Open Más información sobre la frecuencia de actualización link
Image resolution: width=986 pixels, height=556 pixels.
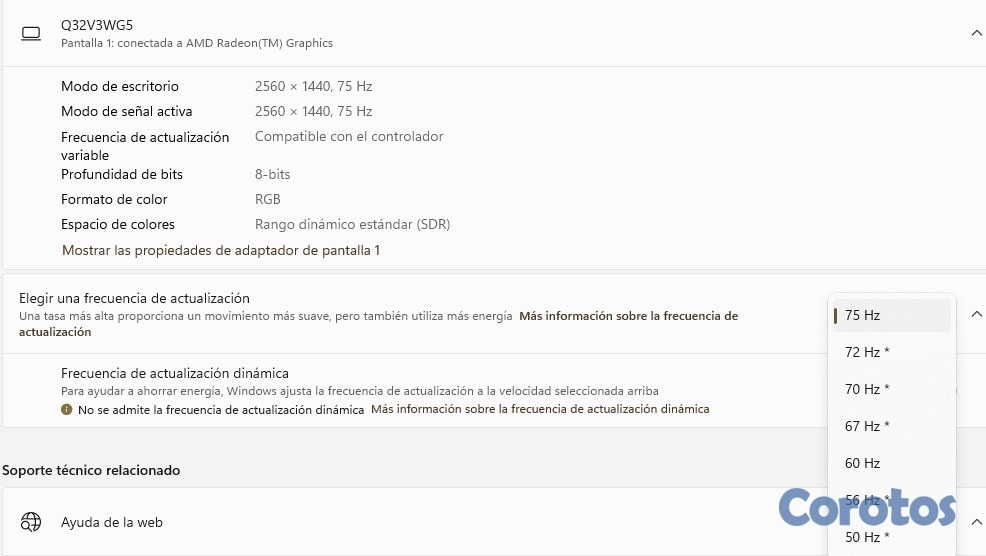pos(628,316)
